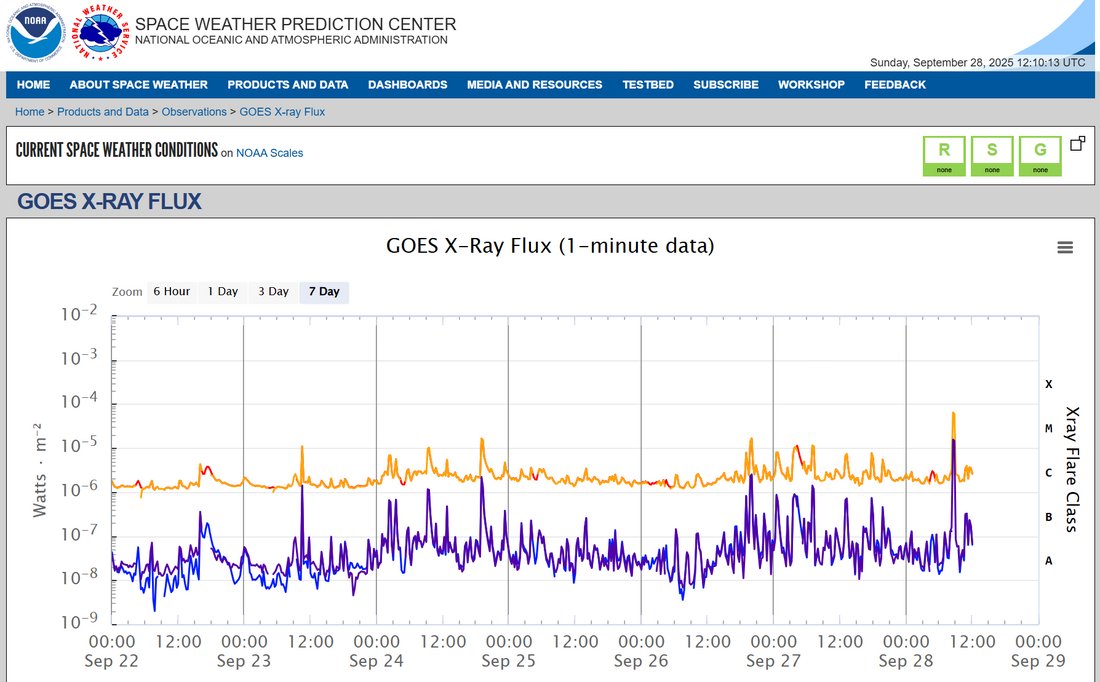Open the Media and Resources menu

[534, 85]
